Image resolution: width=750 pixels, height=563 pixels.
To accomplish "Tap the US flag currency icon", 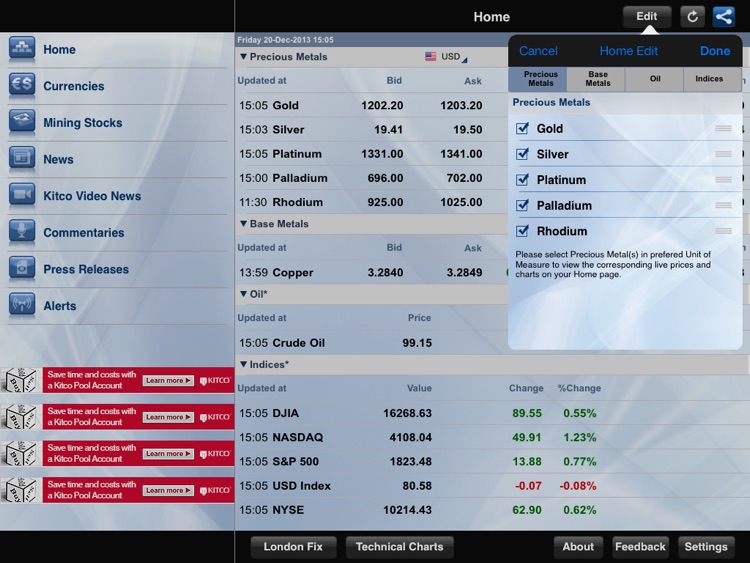I will (x=430, y=56).
